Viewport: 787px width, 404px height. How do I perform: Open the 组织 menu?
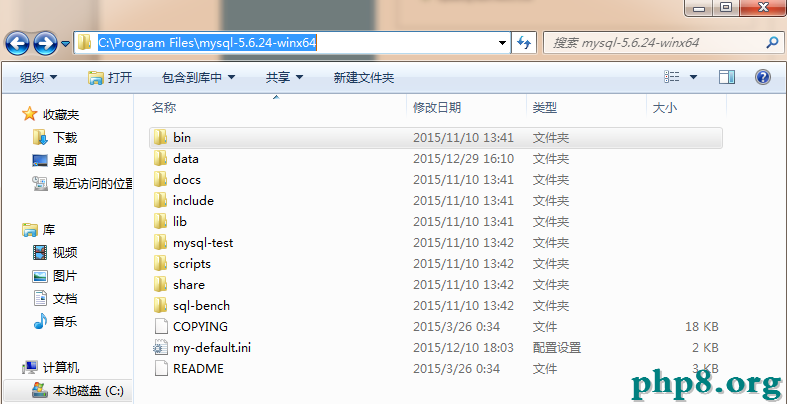pos(38,78)
